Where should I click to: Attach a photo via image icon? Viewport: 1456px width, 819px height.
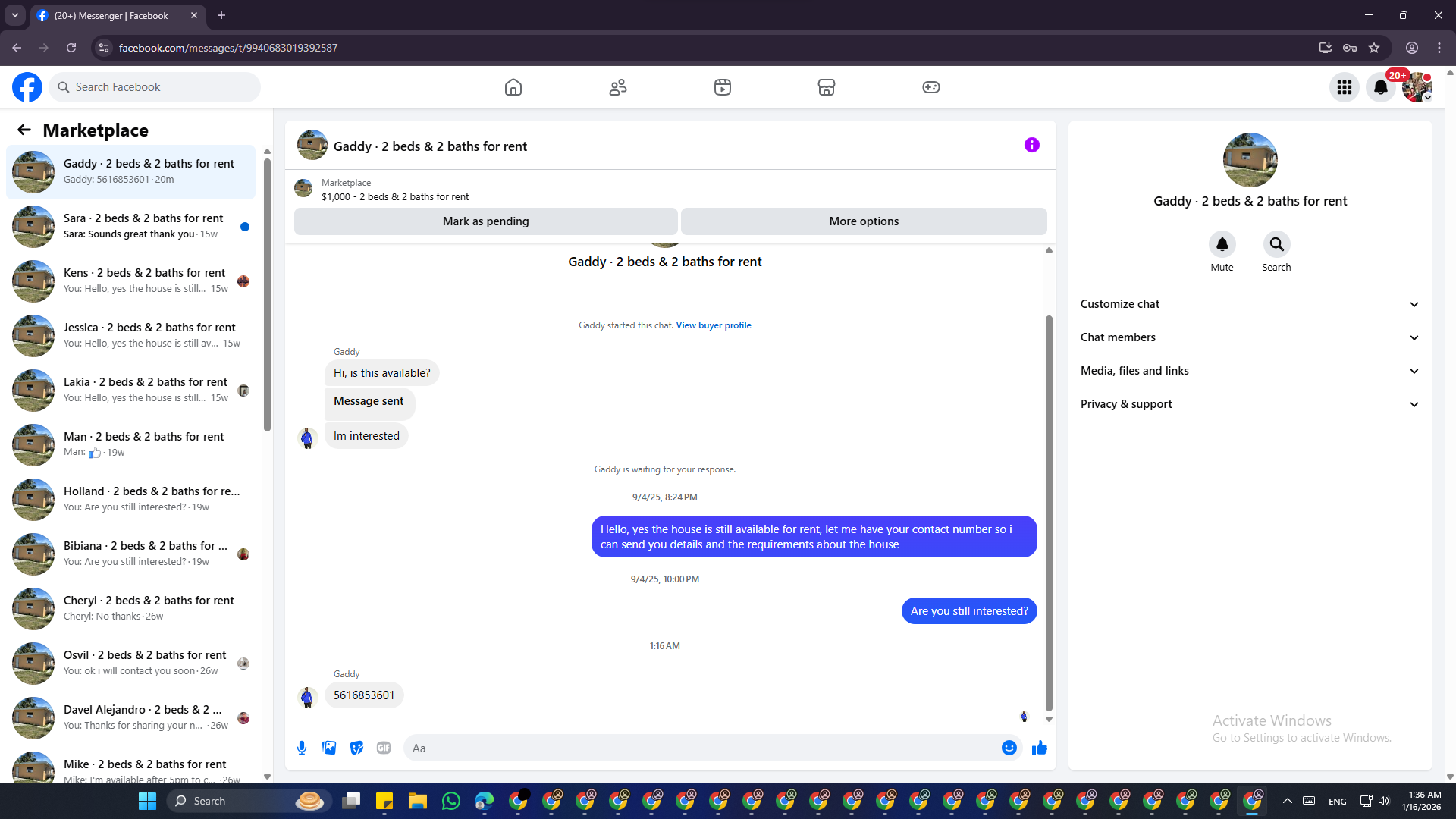(x=329, y=748)
